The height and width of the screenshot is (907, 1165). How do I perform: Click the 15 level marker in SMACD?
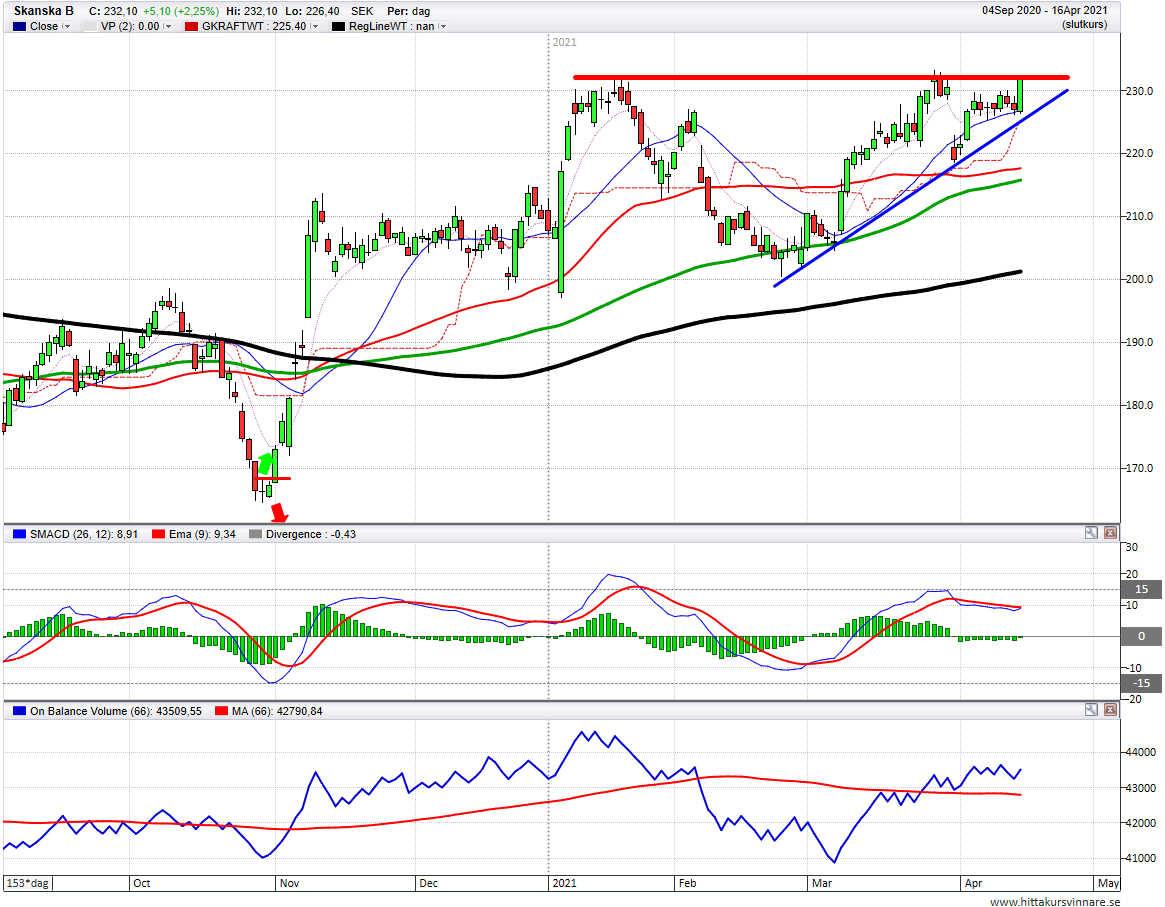click(x=1142, y=589)
